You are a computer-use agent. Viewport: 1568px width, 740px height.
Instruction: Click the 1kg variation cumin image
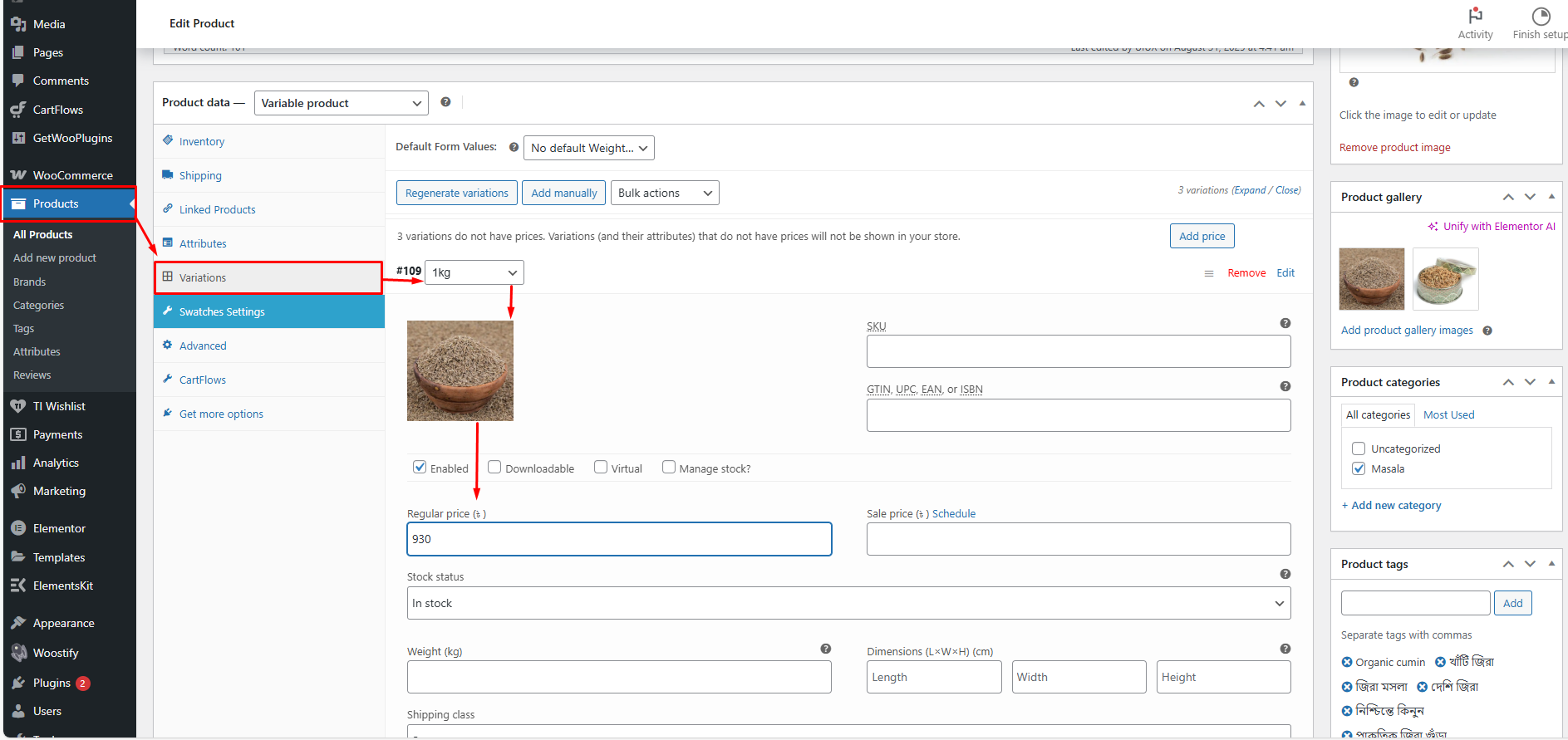[460, 370]
